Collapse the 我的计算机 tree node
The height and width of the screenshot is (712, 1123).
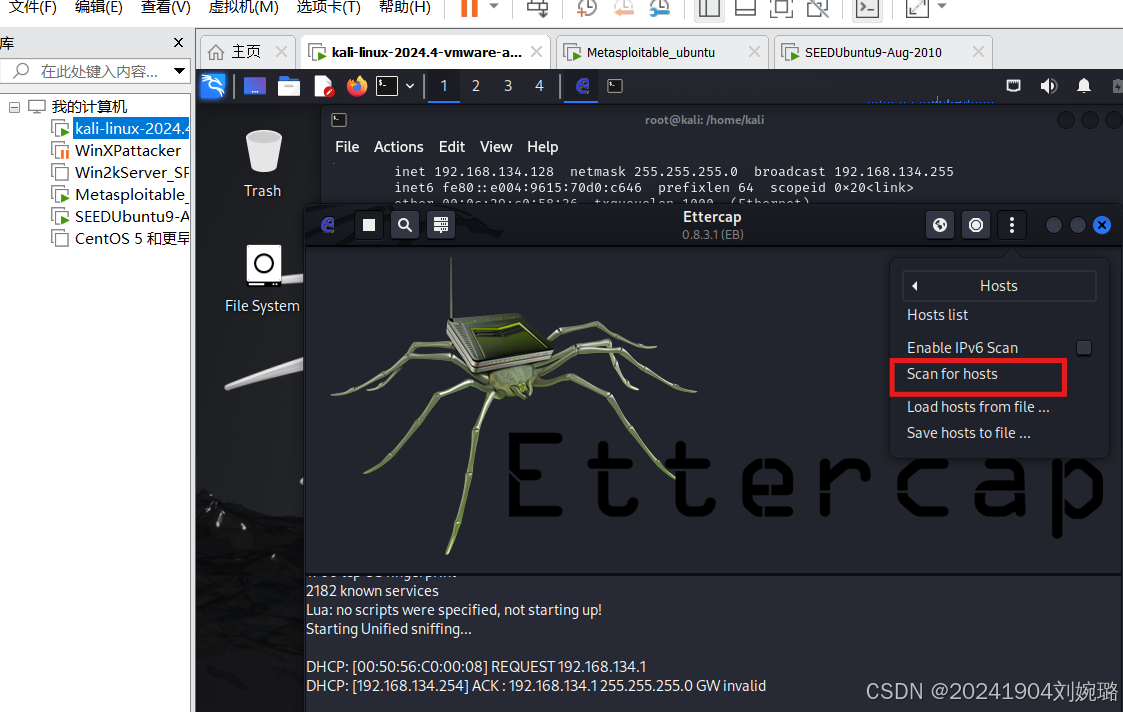[14, 107]
